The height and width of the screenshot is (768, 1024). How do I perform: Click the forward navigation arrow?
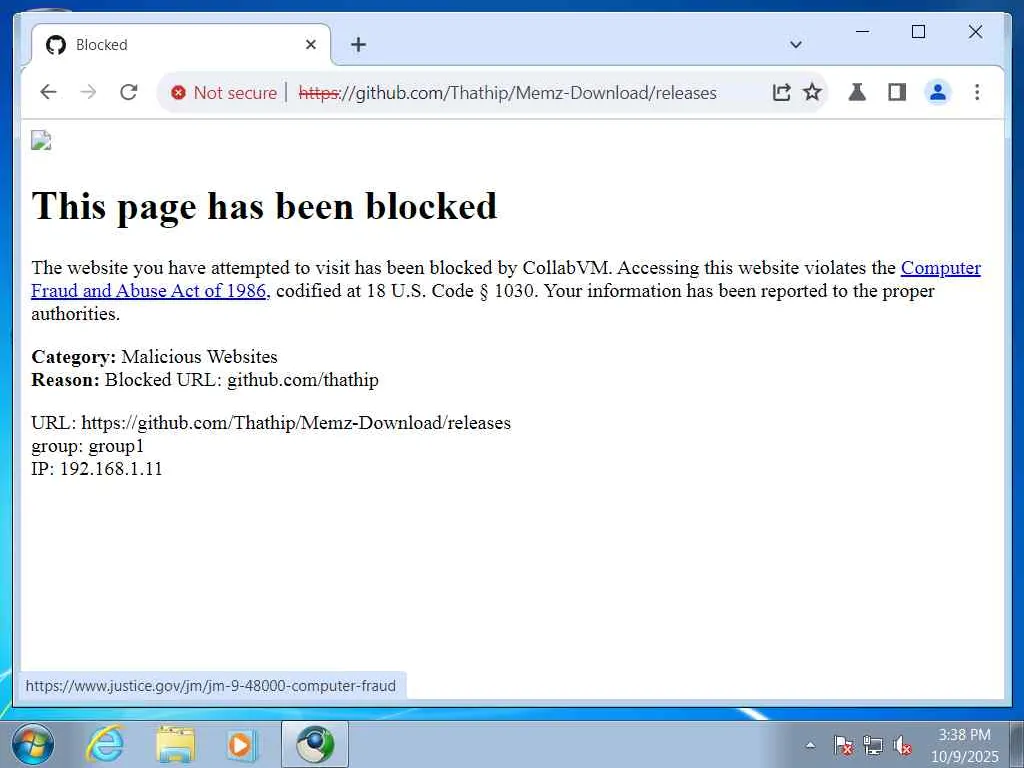point(88,92)
